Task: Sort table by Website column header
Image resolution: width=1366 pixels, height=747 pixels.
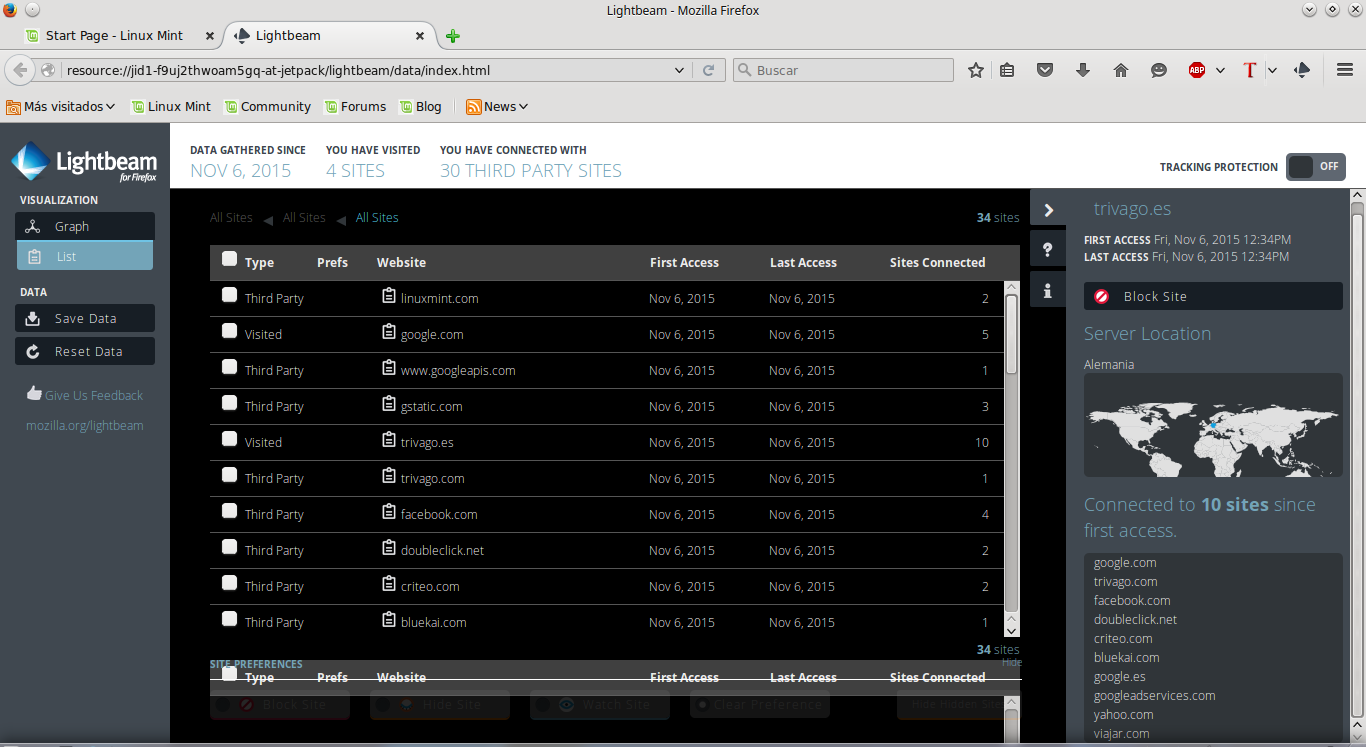Action: point(401,262)
